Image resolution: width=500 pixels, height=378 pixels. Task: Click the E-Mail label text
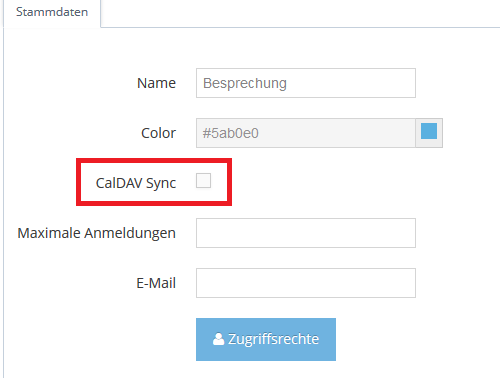click(x=156, y=283)
